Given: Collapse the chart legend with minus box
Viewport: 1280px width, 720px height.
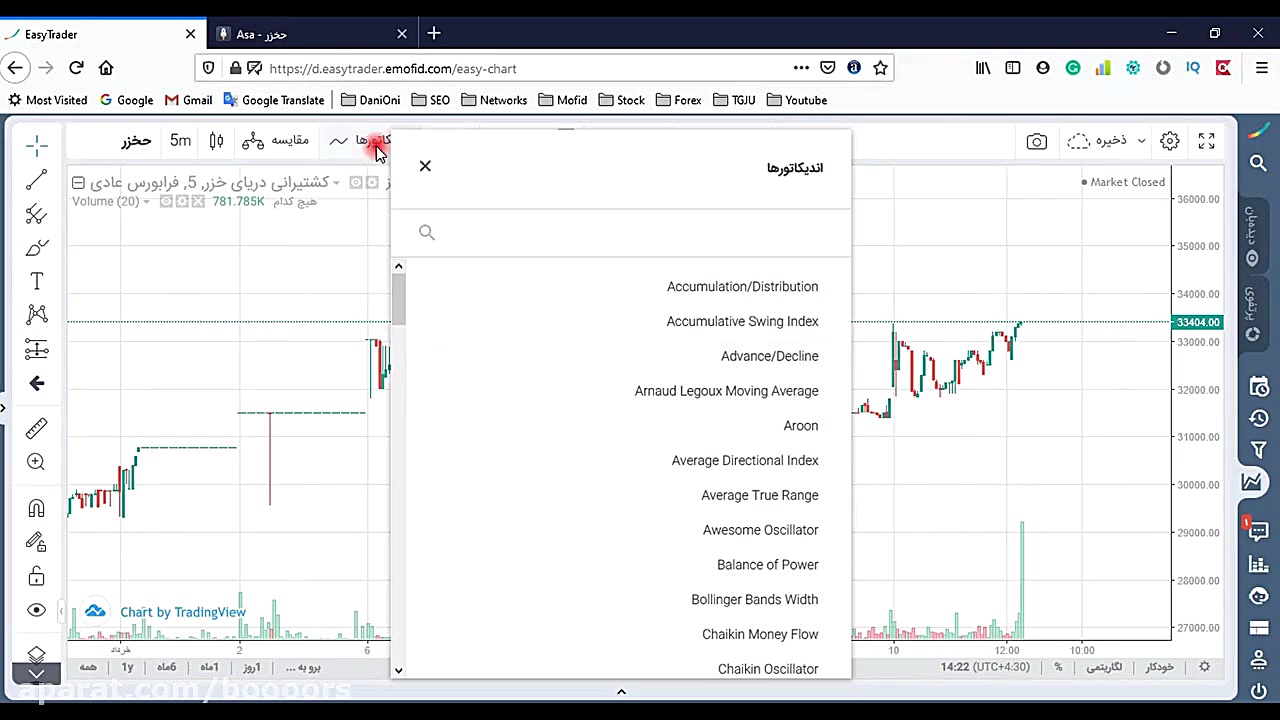Looking at the screenshot, I should click(78, 182).
